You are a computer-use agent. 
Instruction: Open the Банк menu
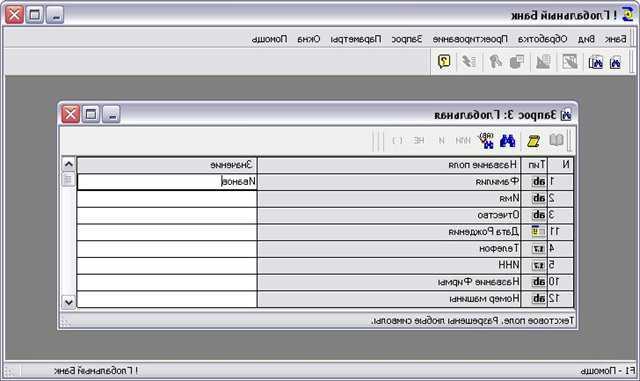[616, 39]
